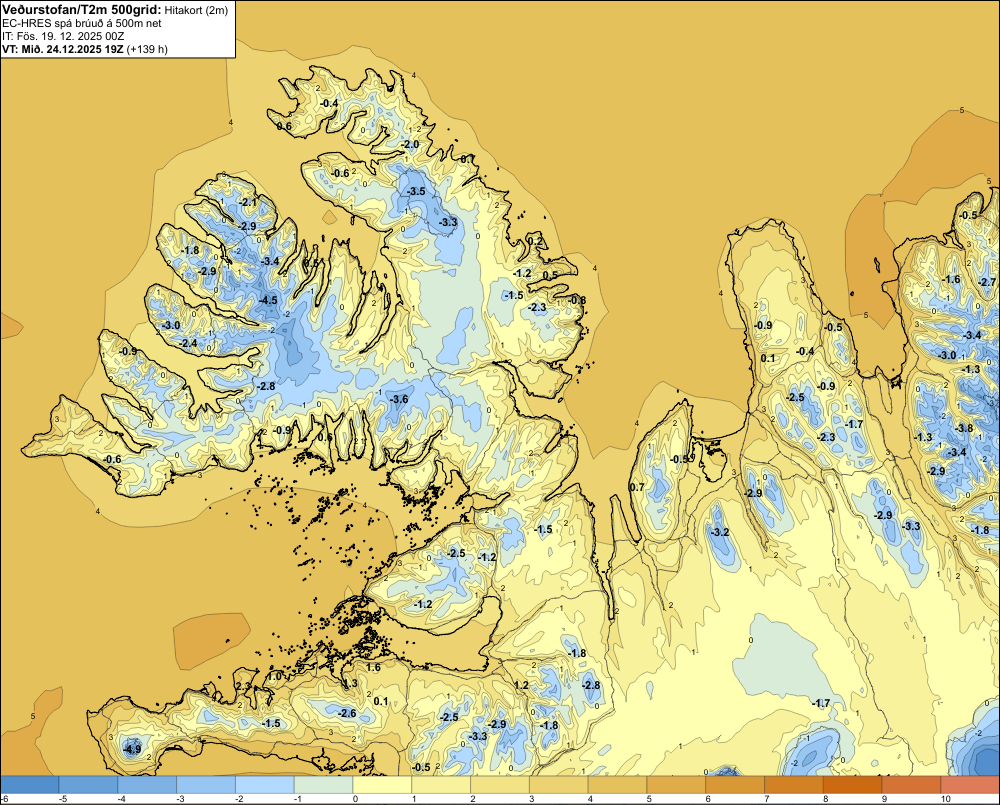1000x805 pixels.
Task: Click the -2.4 temperature label
Action: tap(188, 343)
